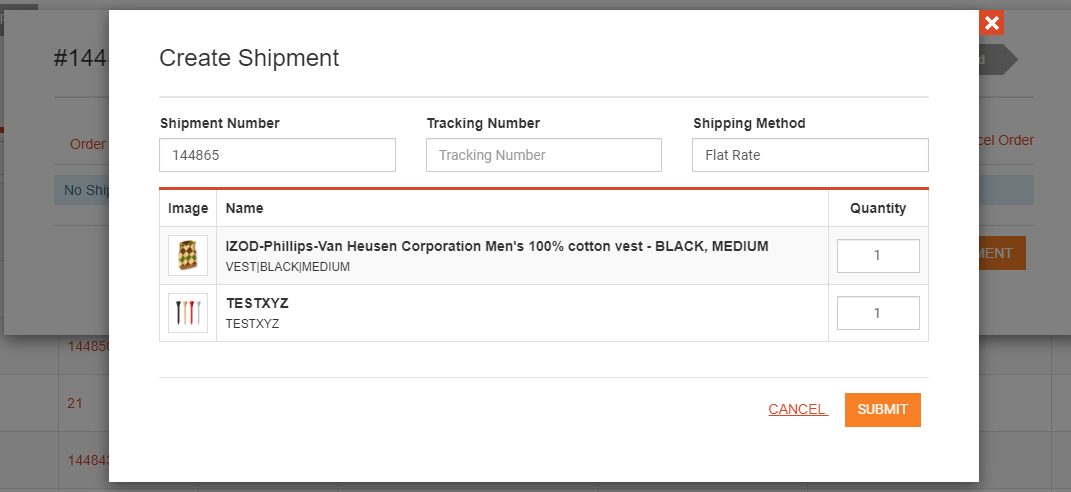Close the Create Shipment dialog with X
The height and width of the screenshot is (492, 1071).
[x=991, y=23]
